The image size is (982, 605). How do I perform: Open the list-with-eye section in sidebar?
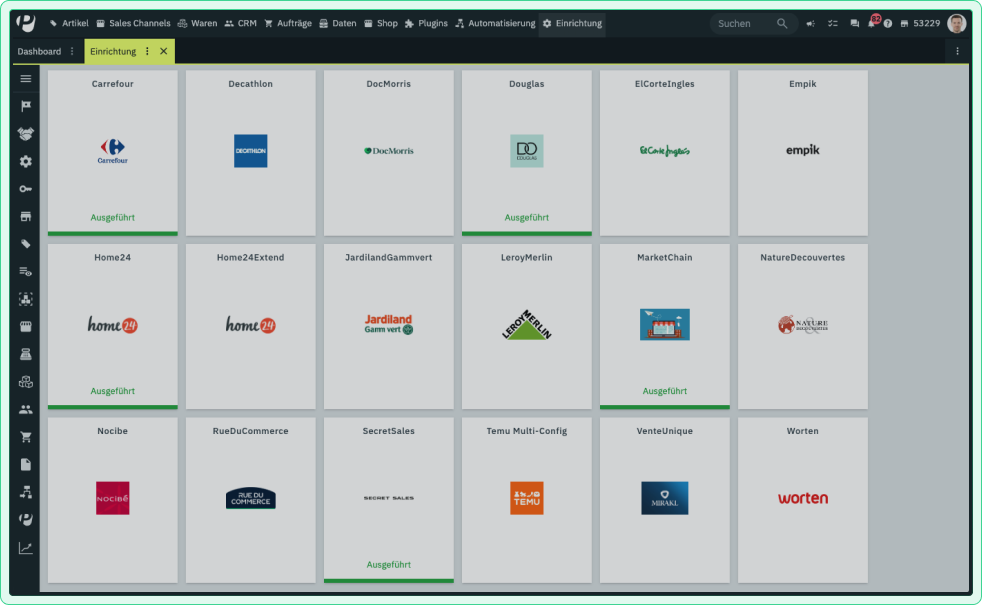(26, 271)
